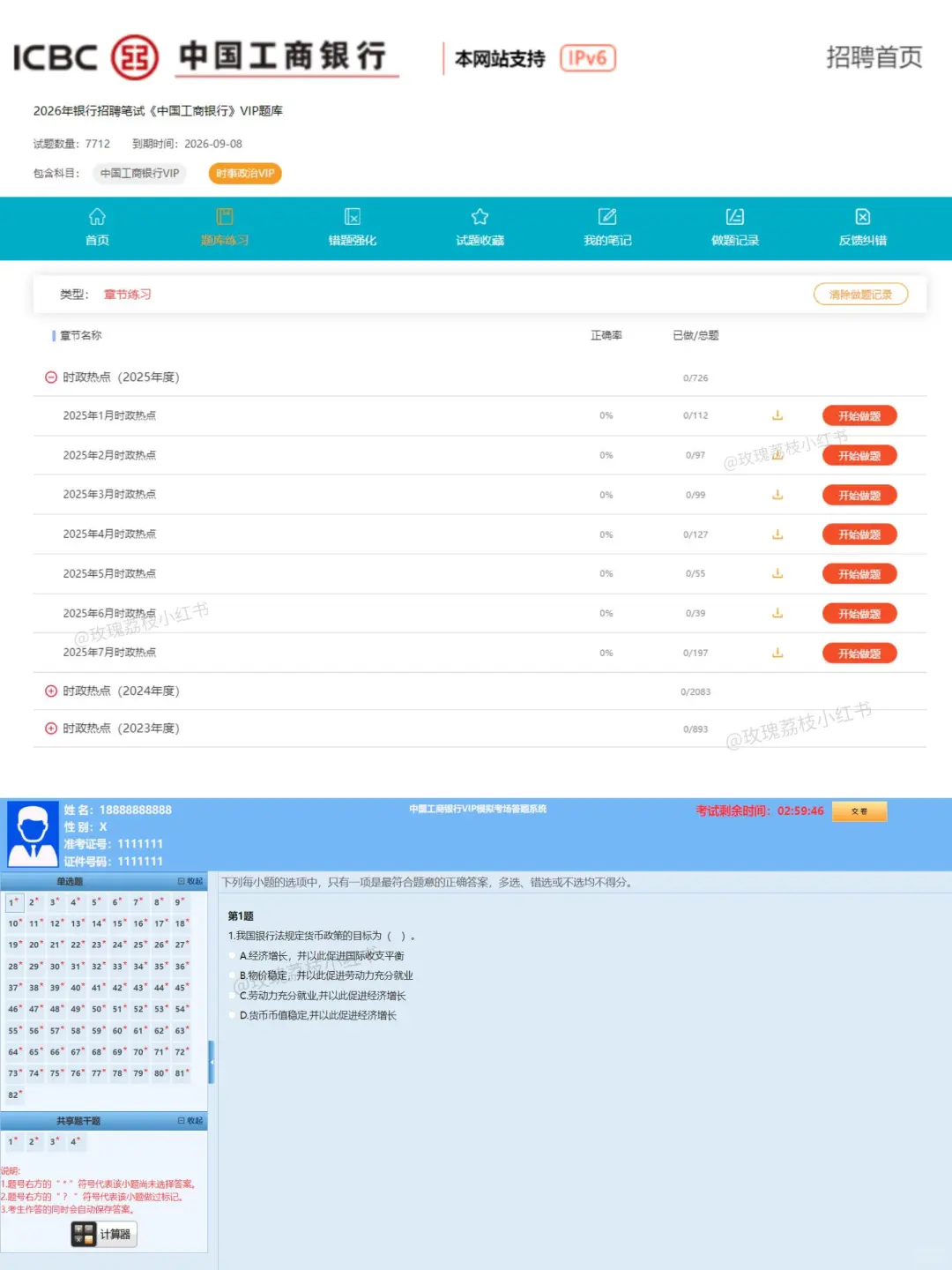952x1270 pixels.
Task: Jump to single-choice question 9
Action: (180, 902)
